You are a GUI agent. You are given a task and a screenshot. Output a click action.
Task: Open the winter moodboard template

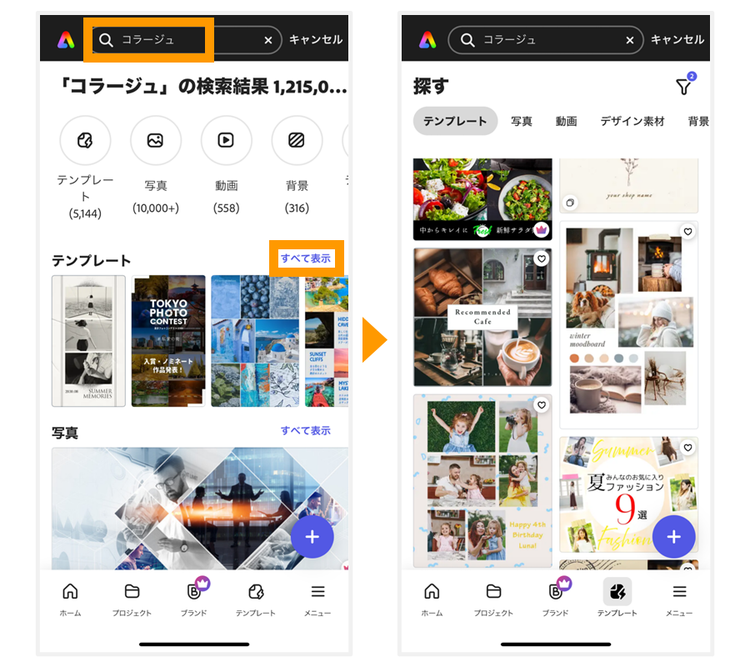629,324
